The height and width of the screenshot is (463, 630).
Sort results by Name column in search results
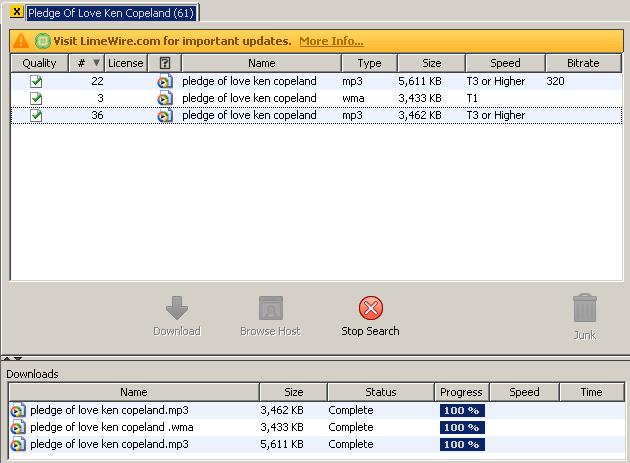(262, 63)
